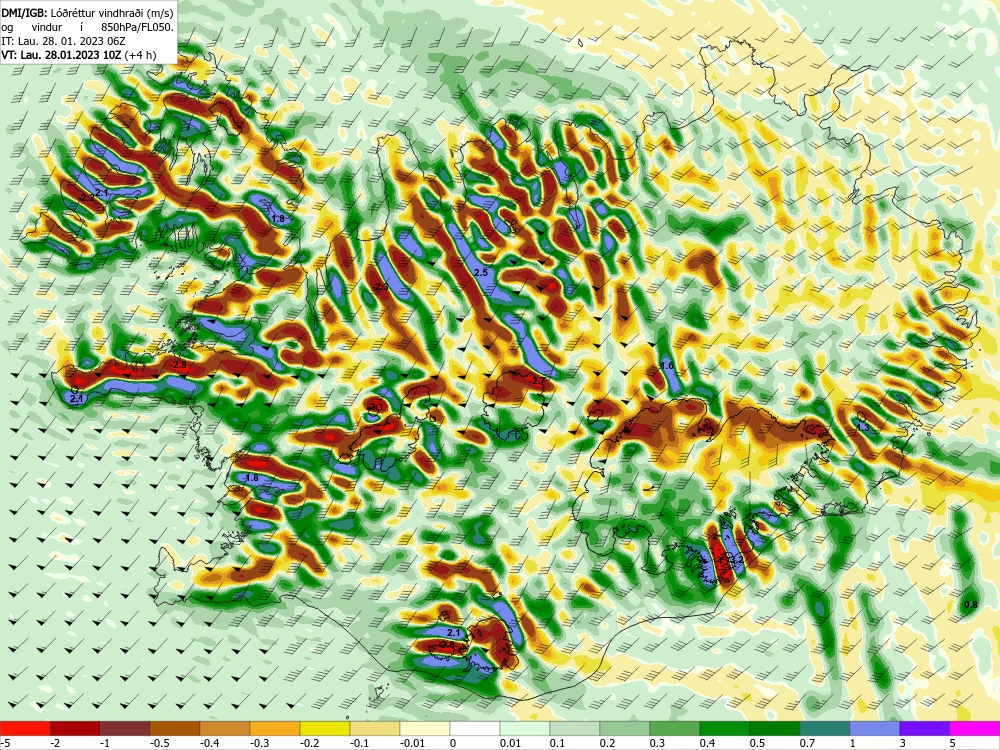Click the legend label -0.4

pos(208,742)
